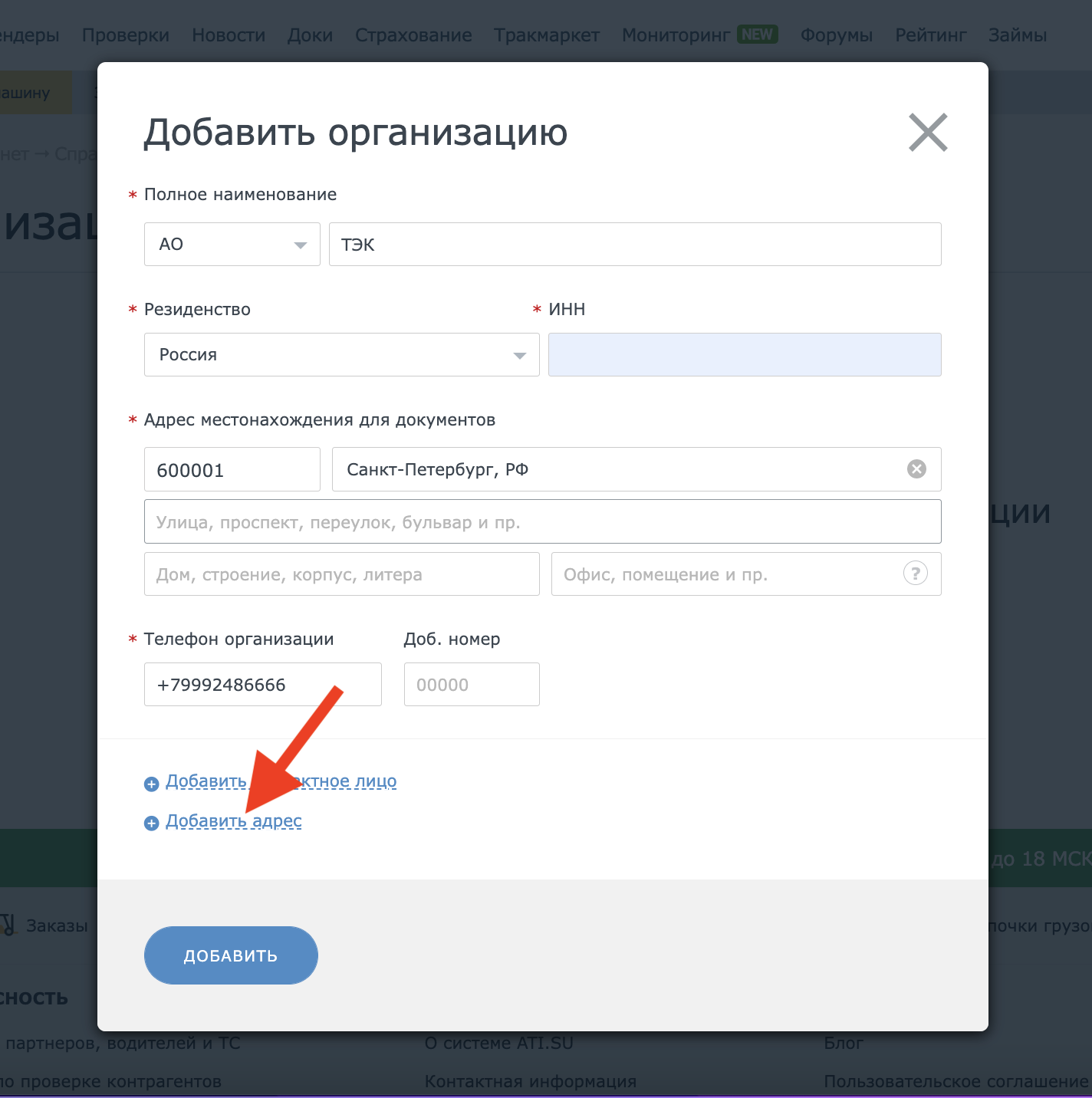
Task: Click the street address input field
Action: click(x=543, y=522)
